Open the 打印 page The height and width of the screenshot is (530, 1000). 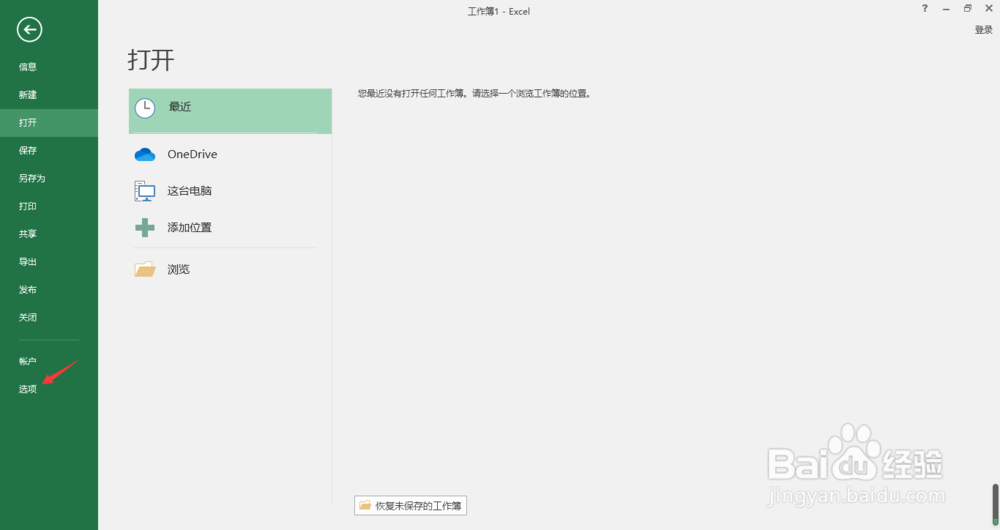click(x=27, y=206)
